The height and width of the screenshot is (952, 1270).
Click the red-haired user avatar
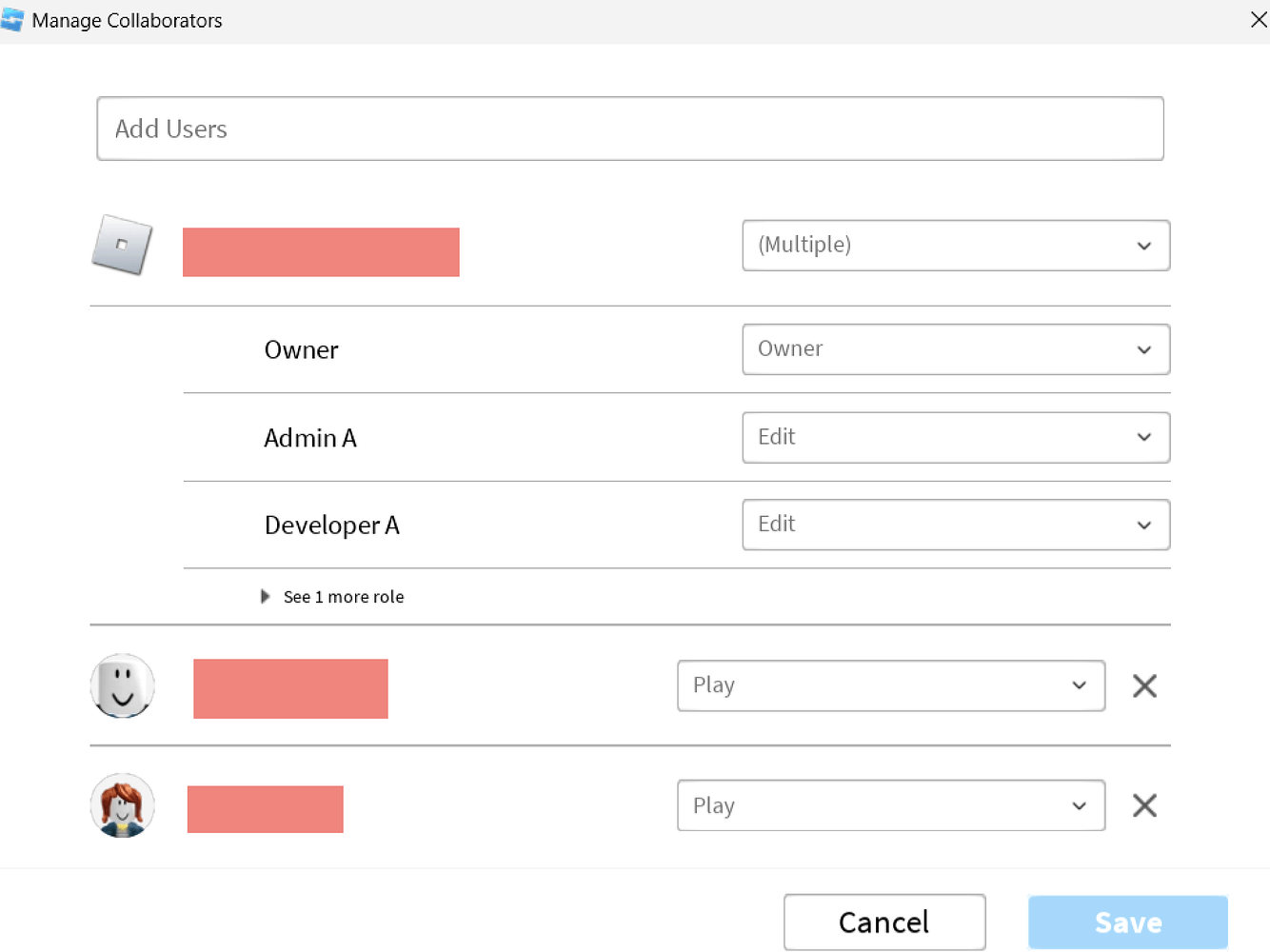click(123, 805)
